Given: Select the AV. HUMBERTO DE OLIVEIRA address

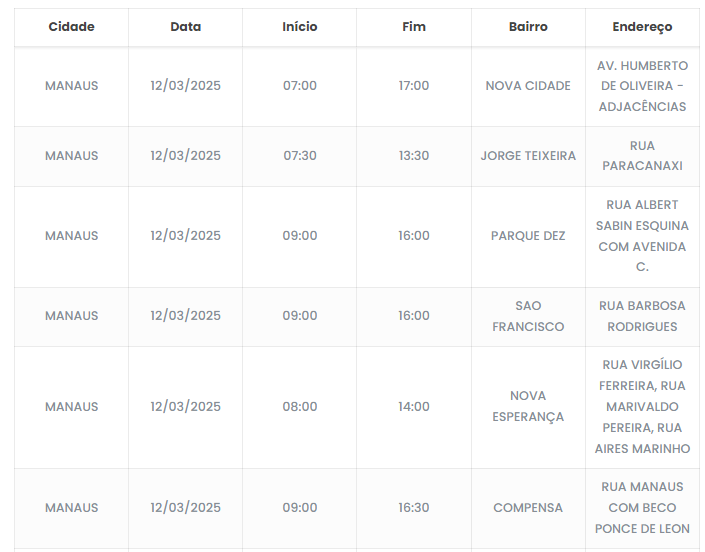Looking at the screenshot, I should [642, 86].
